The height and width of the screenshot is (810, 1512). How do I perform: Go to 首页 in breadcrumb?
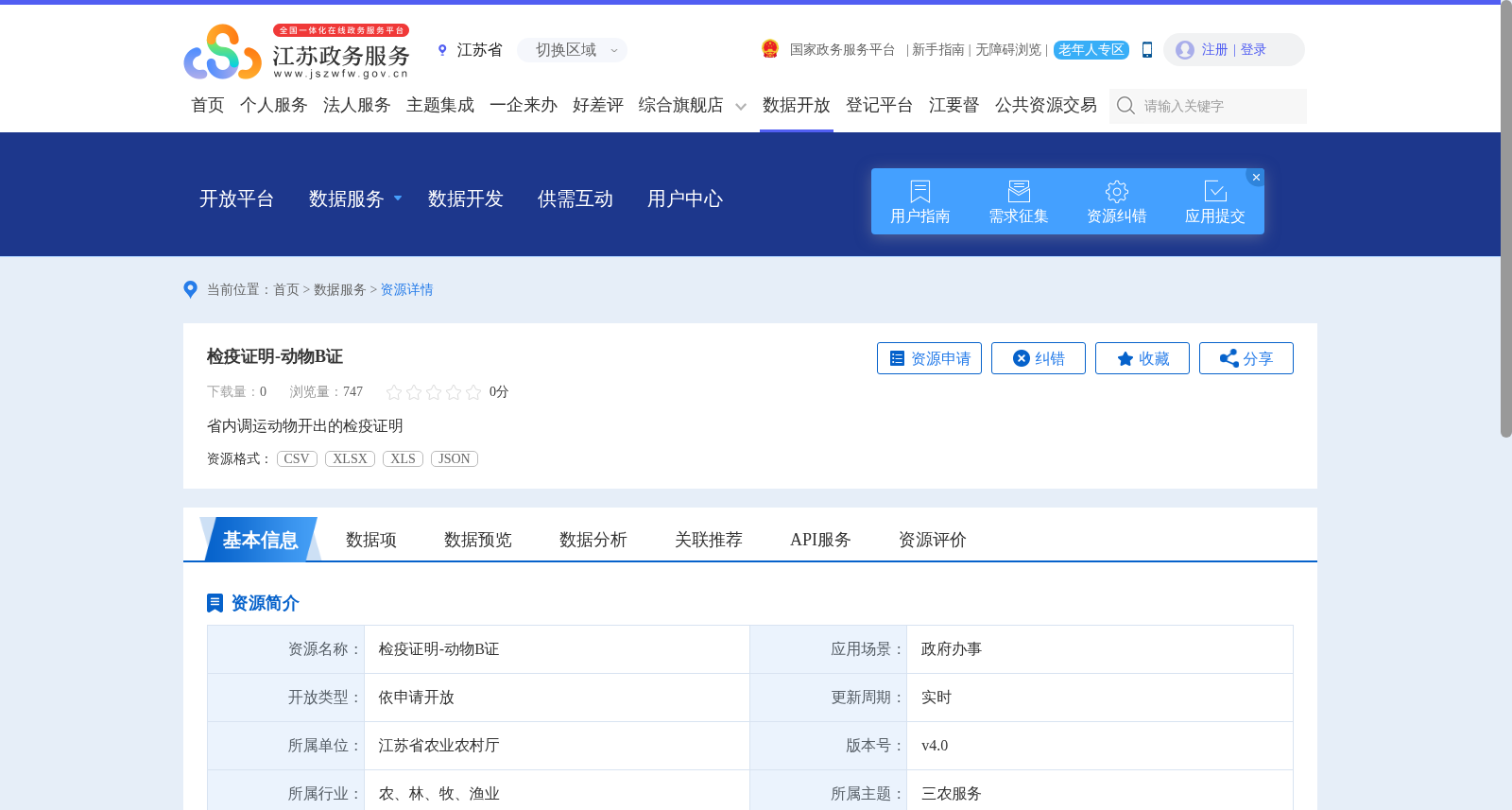click(286, 290)
